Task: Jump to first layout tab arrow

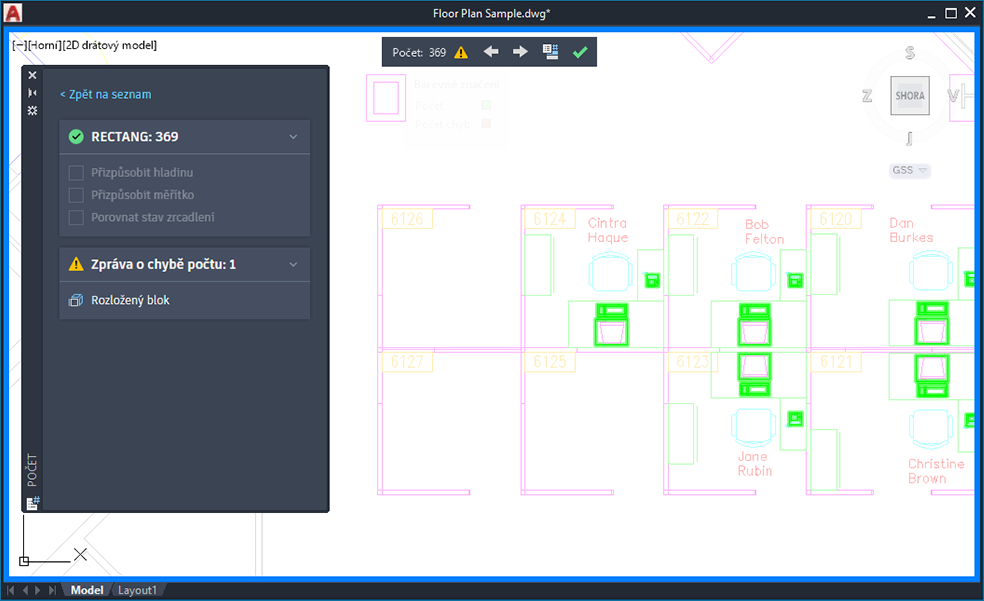Action: click(11, 590)
